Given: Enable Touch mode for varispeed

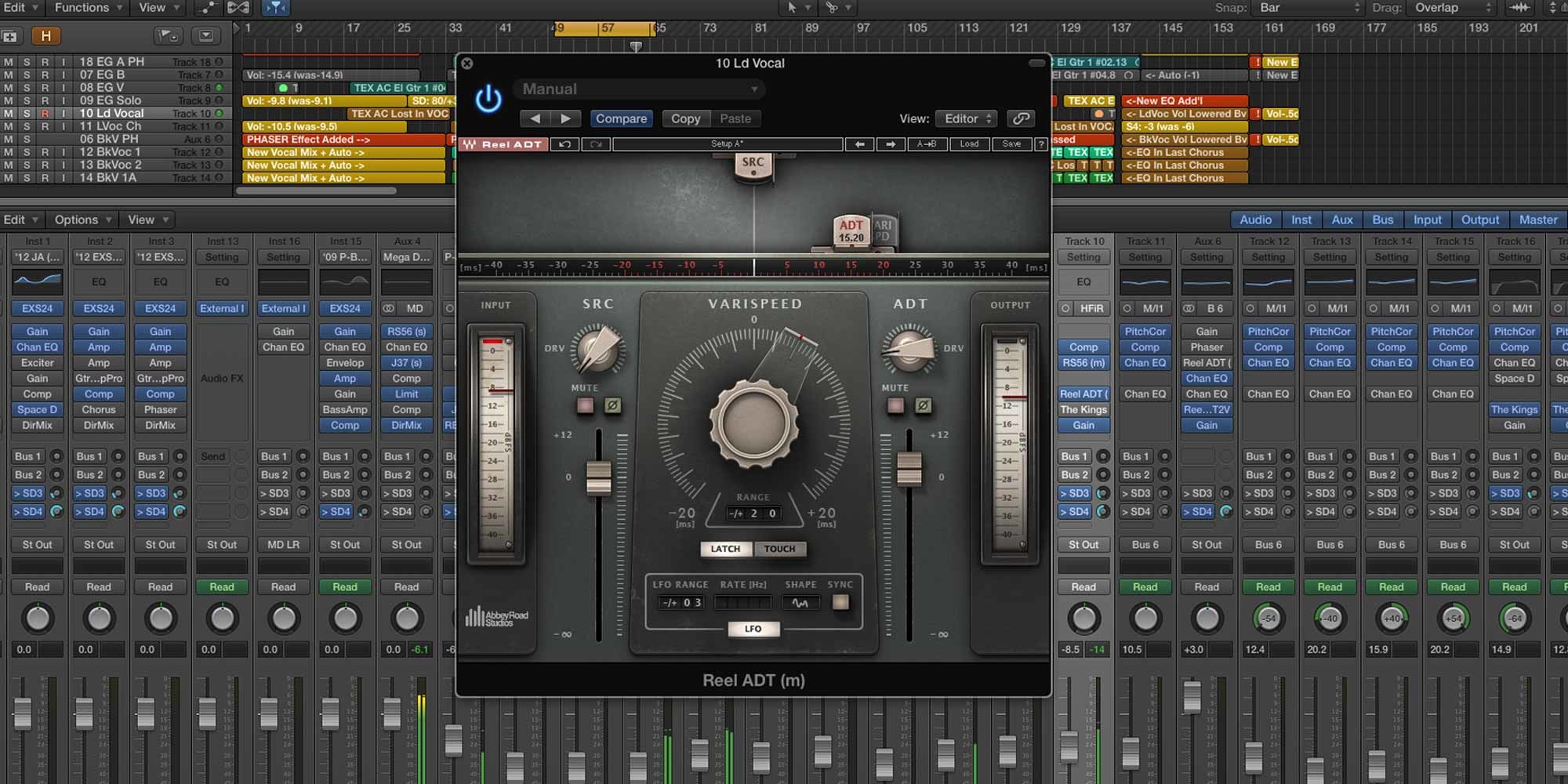Looking at the screenshot, I should [x=779, y=549].
